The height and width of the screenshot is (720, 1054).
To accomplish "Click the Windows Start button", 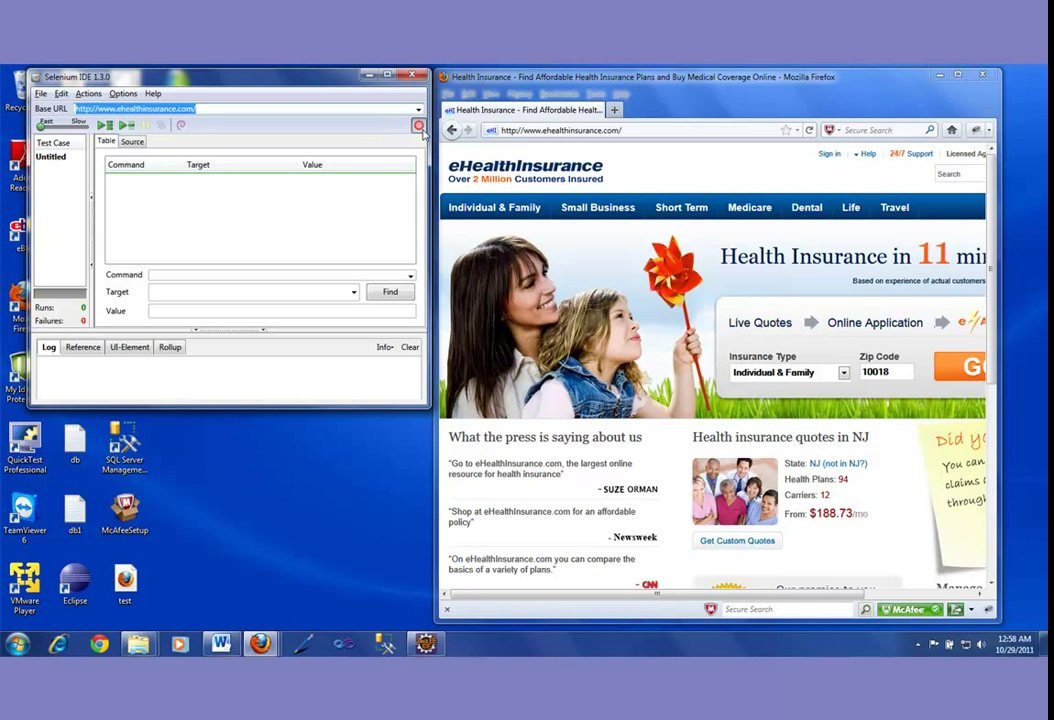I will click(x=17, y=644).
